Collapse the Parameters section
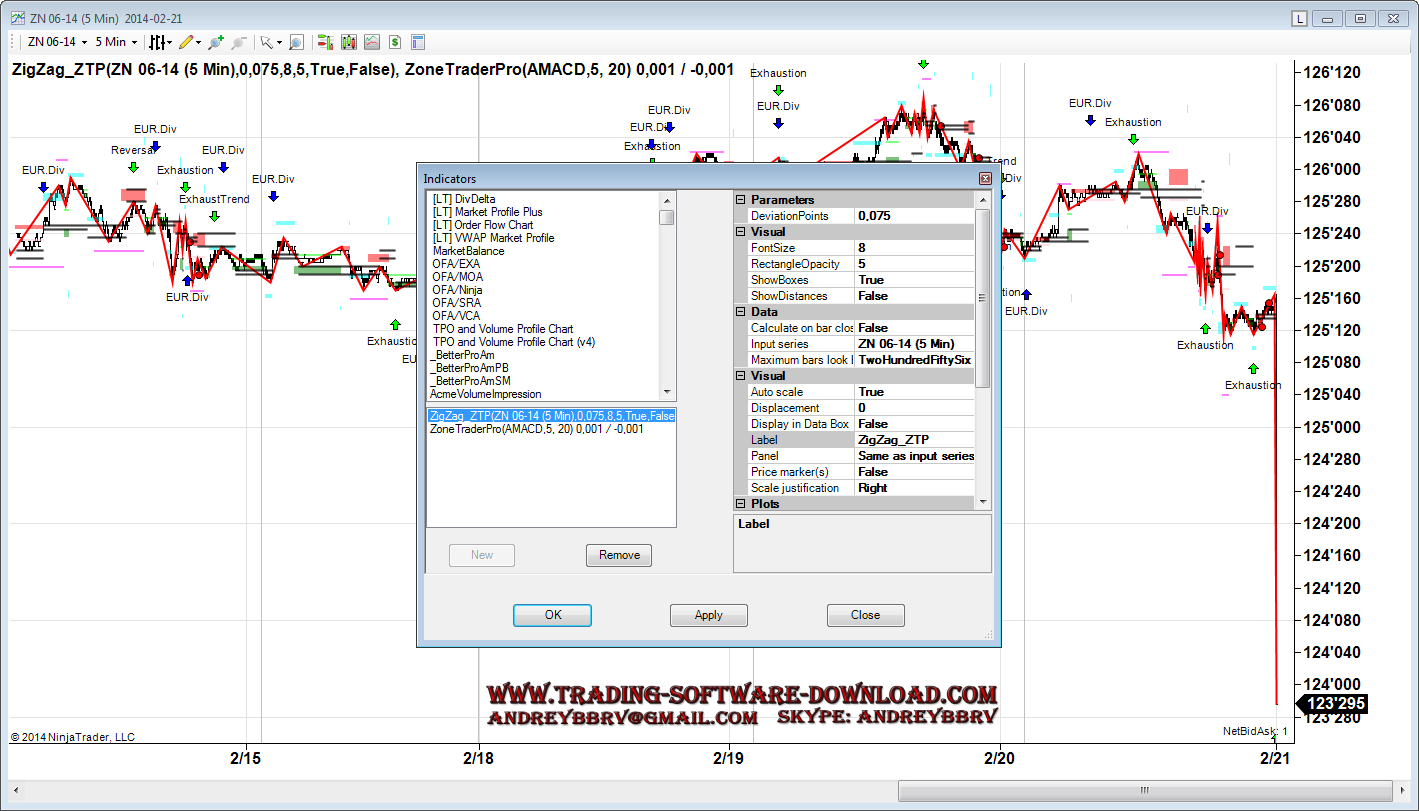The height and width of the screenshot is (811, 1419). click(741, 200)
